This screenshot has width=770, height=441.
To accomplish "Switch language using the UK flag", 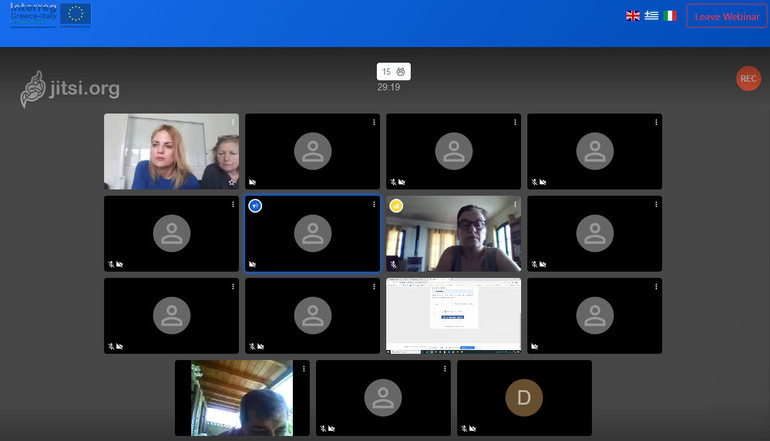I will [632, 16].
